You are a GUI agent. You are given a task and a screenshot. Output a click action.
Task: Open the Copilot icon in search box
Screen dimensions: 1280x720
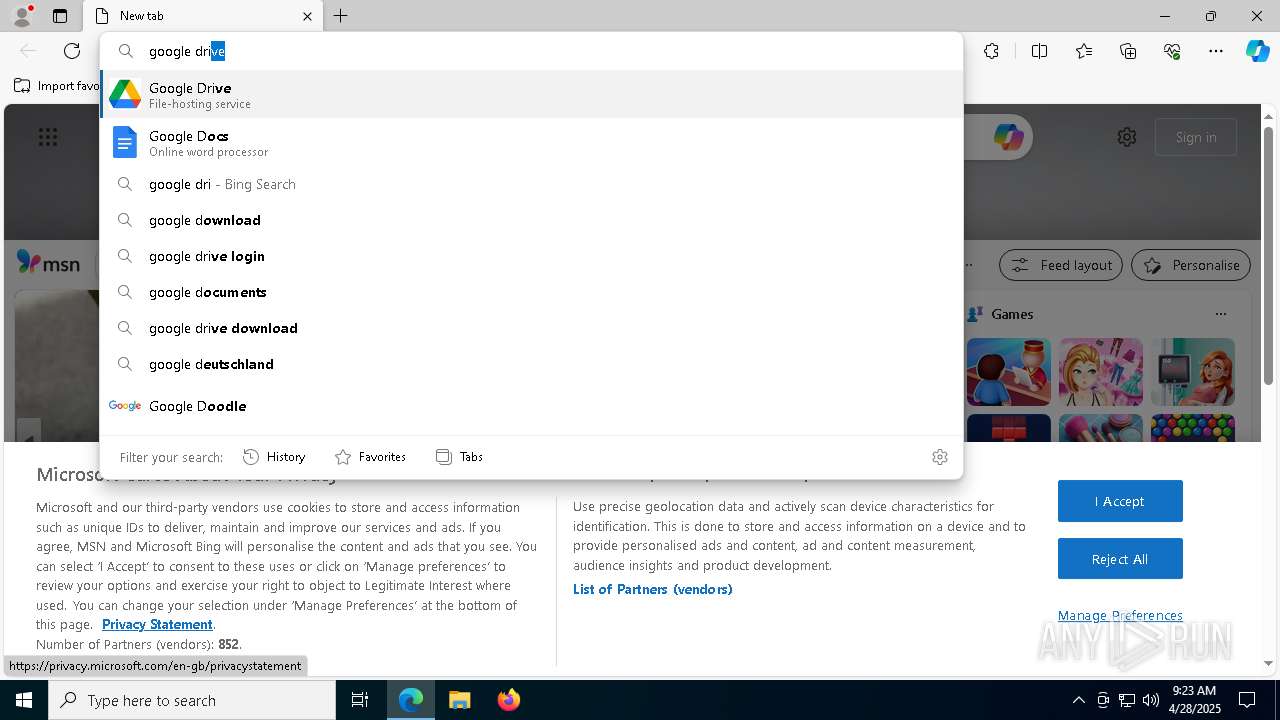(x=1008, y=137)
